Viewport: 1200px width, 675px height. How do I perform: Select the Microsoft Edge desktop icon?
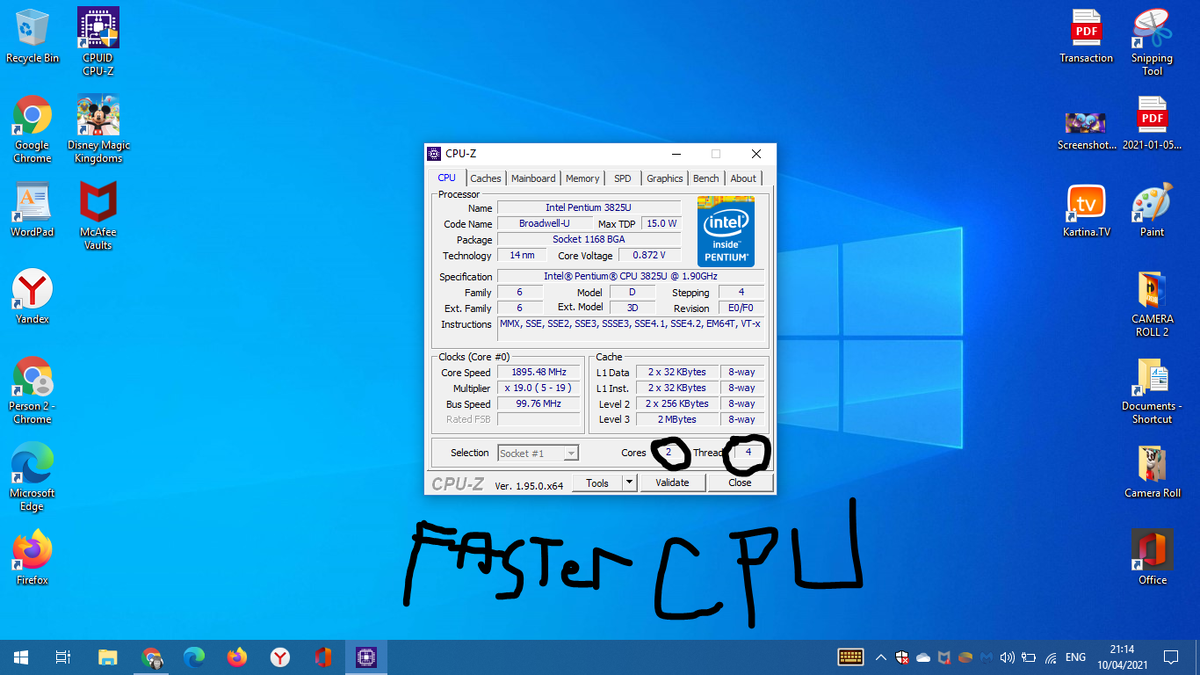[x=32, y=477]
